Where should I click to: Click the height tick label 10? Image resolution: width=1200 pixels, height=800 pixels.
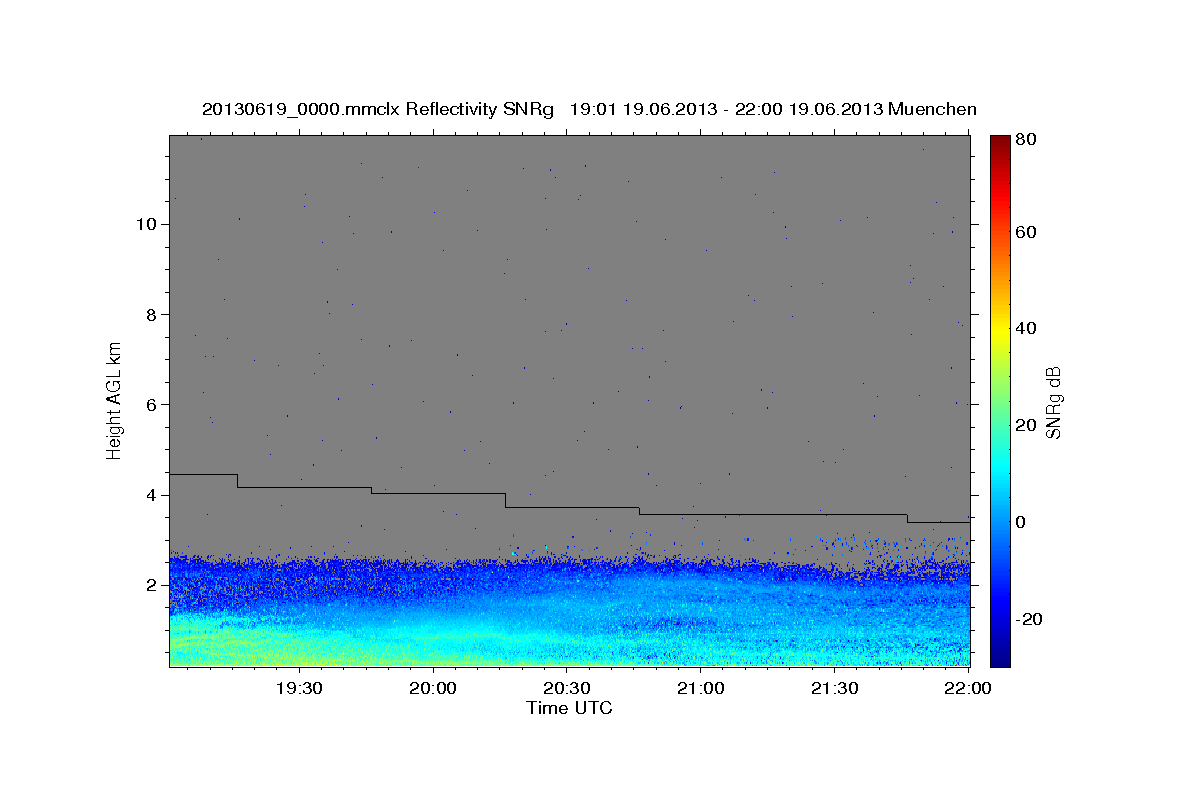pyautogui.click(x=148, y=224)
